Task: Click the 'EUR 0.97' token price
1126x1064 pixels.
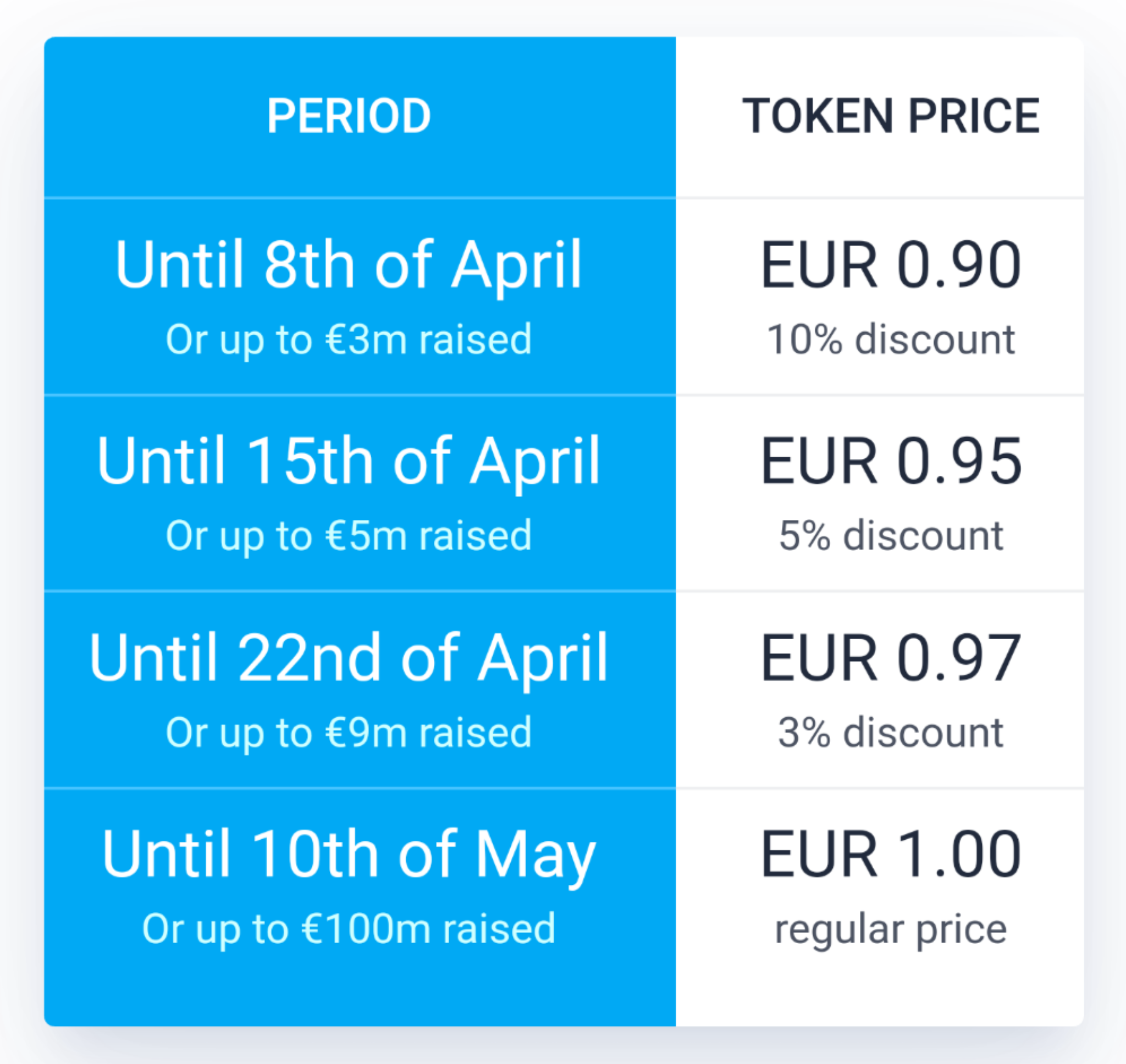Action: (x=891, y=658)
